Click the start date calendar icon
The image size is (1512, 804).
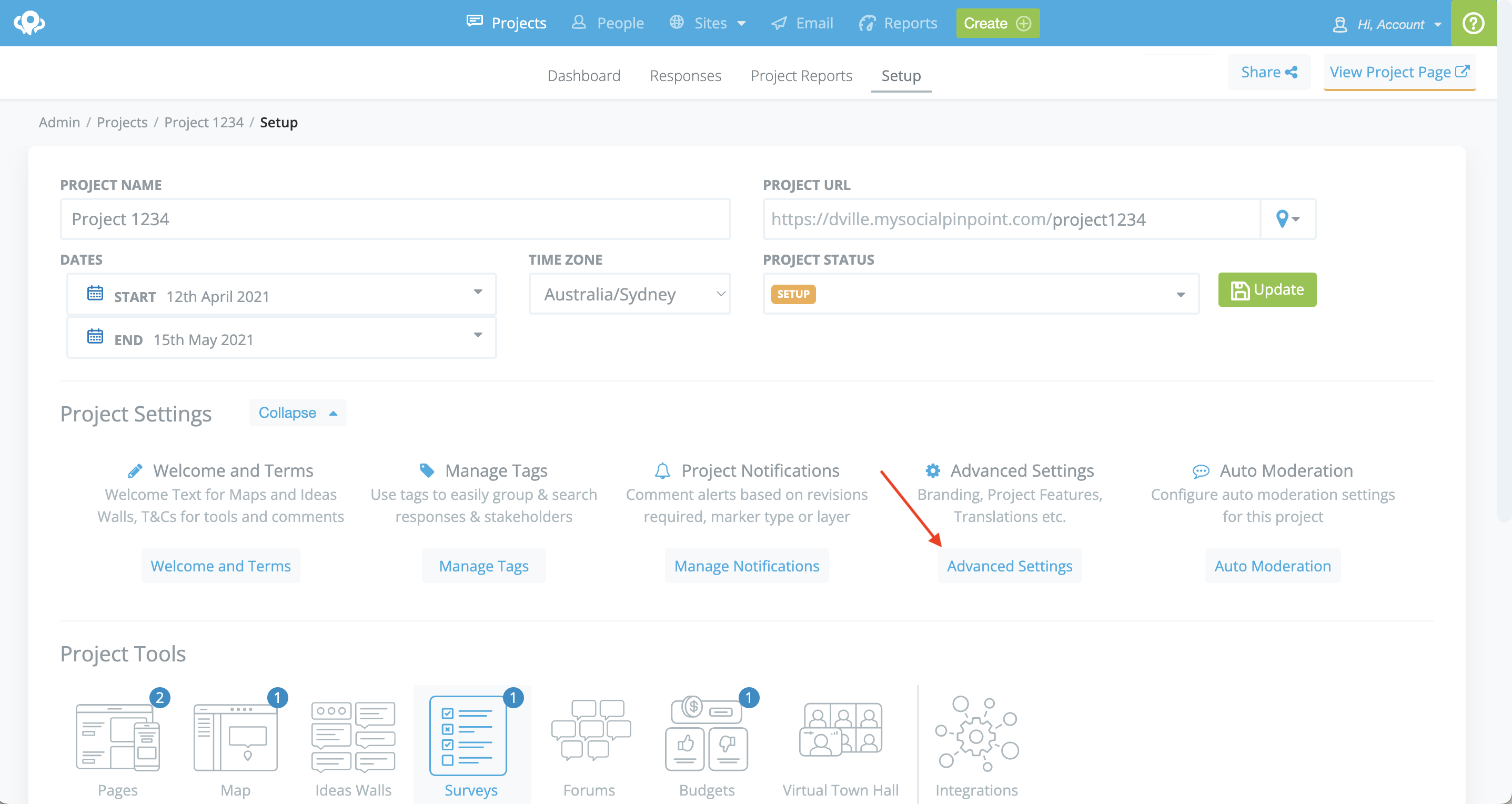(x=95, y=293)
